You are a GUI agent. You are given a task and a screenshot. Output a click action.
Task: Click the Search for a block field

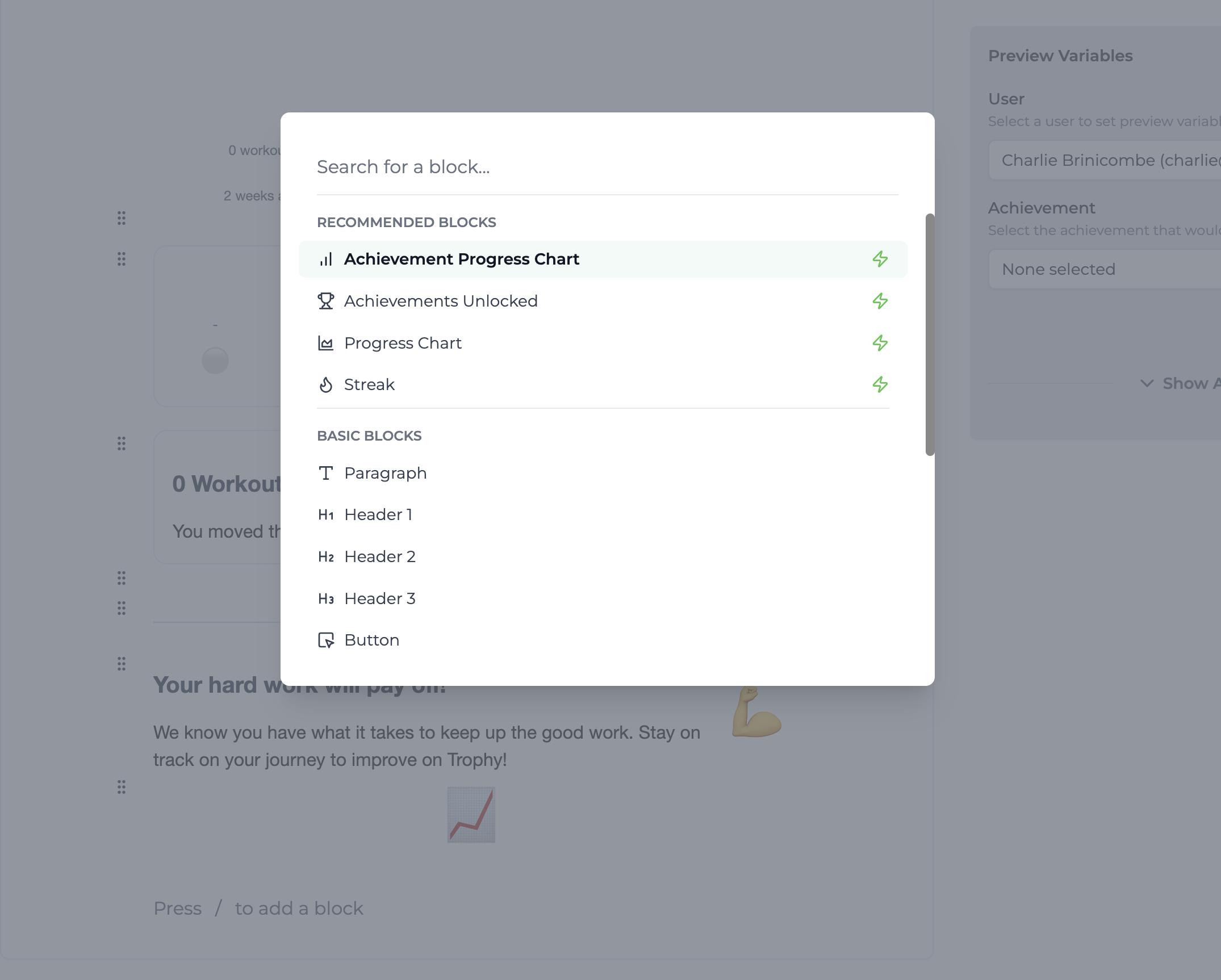(x=608, y=167)
